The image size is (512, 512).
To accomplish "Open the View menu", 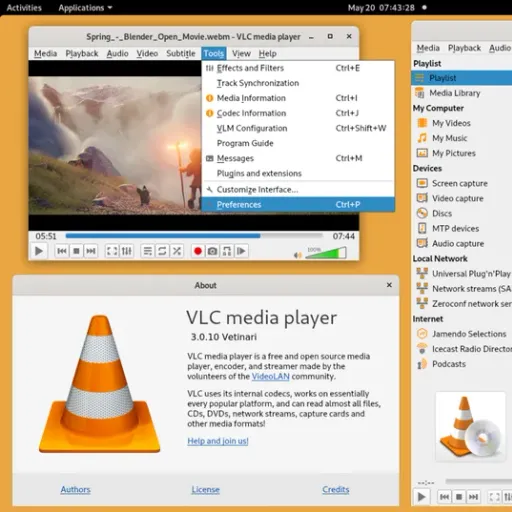I will (241, 53).
